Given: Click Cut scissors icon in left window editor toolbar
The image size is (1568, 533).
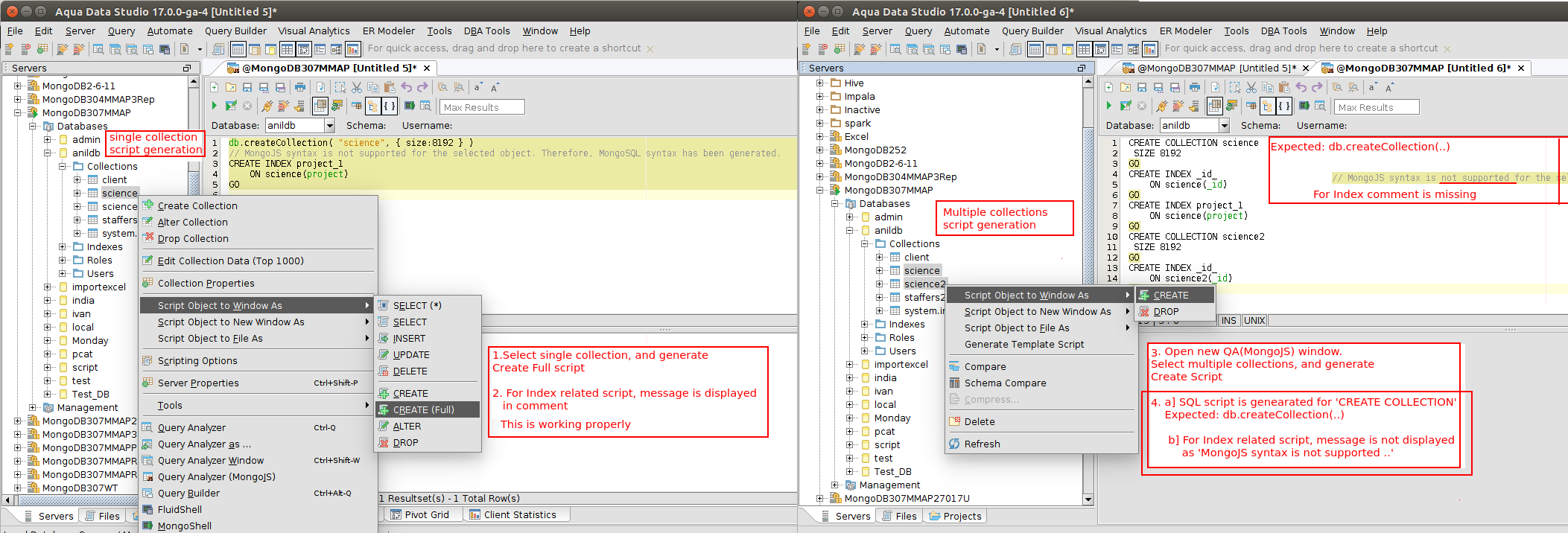Looking at the screenshot, I should pos(357,87).
